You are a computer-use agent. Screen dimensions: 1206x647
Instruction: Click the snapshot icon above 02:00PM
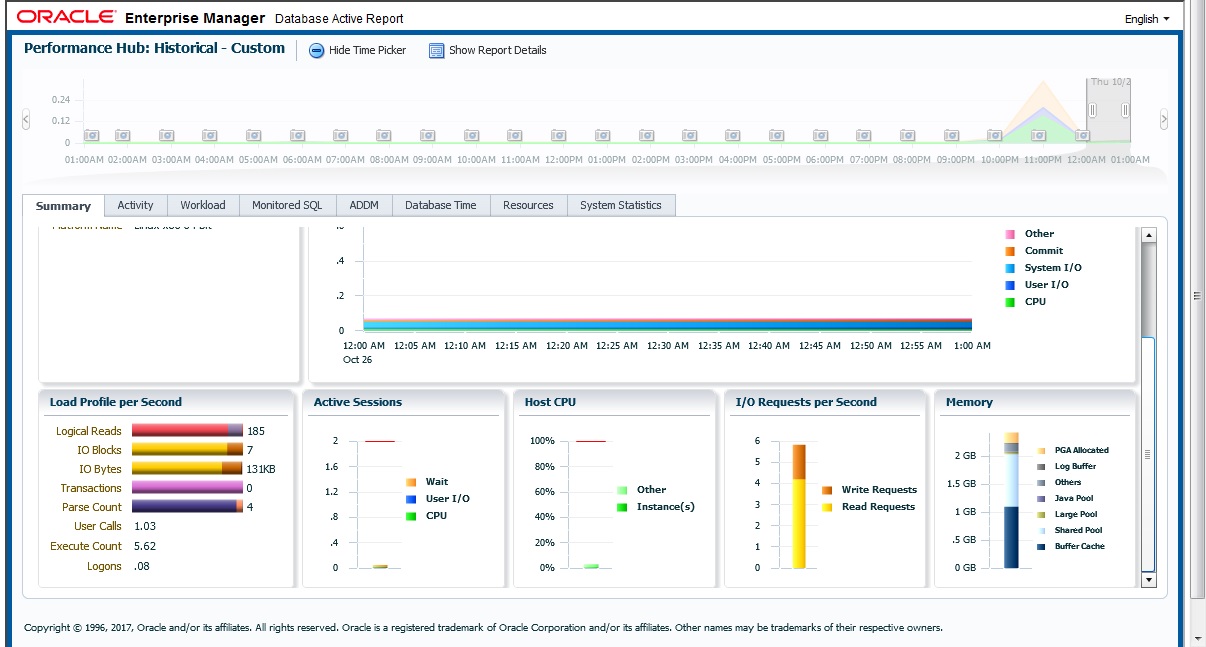click(645, 135)
